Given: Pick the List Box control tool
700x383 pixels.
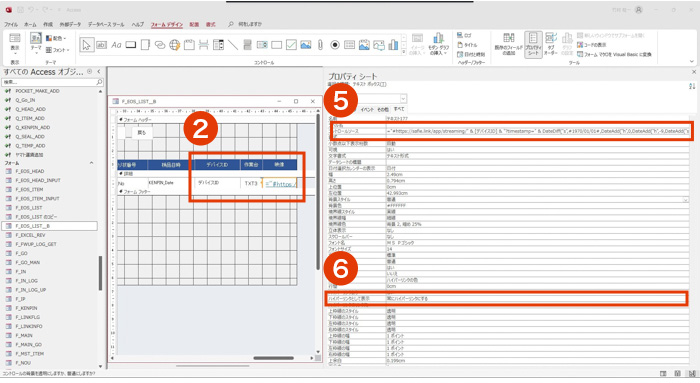Looking at the screenshot, I should click(262, 45).
